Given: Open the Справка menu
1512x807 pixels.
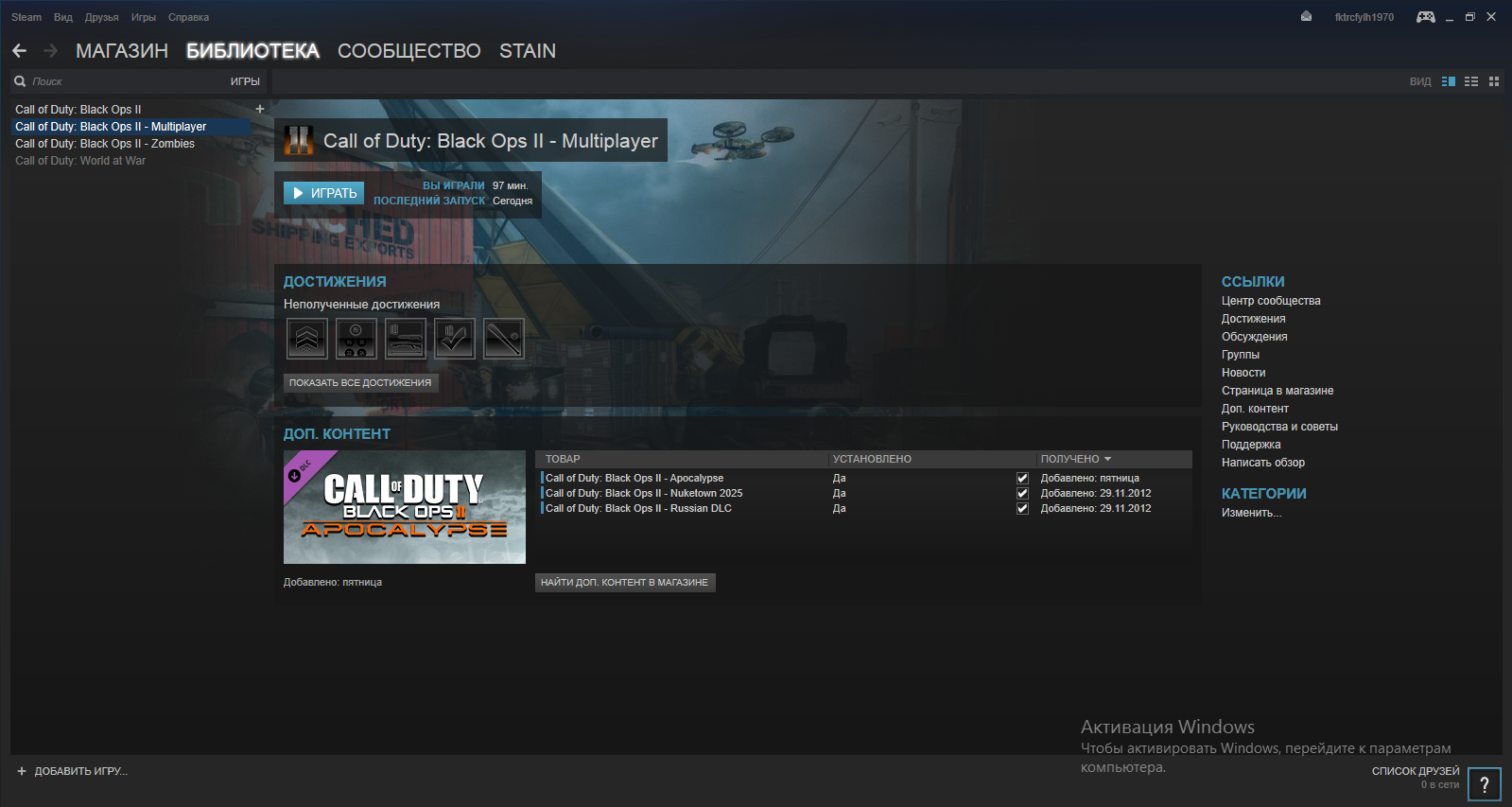Looking at the screenshot, I should point(189,17).
